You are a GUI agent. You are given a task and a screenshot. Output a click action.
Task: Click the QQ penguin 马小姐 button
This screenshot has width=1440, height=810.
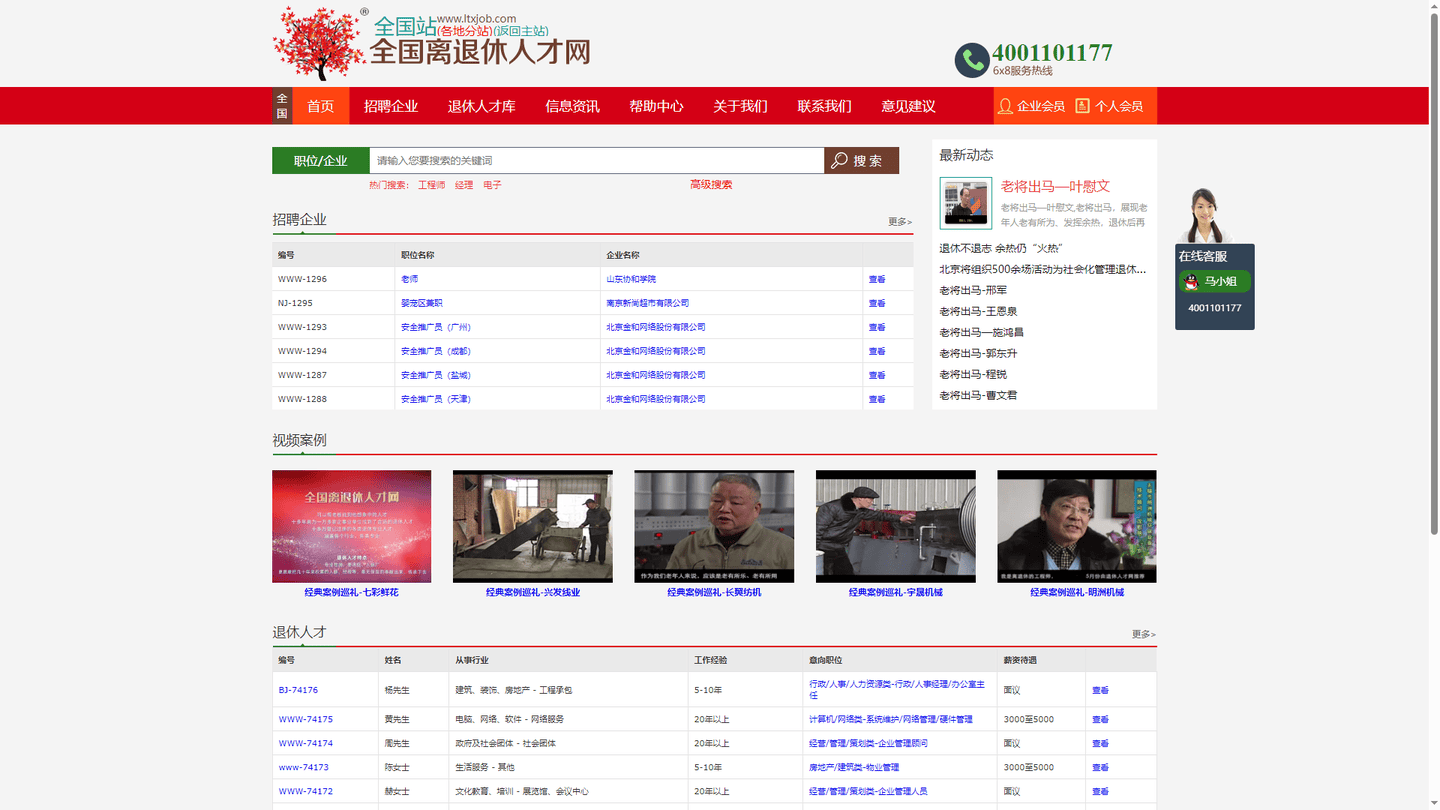[x=1215, y=282]
